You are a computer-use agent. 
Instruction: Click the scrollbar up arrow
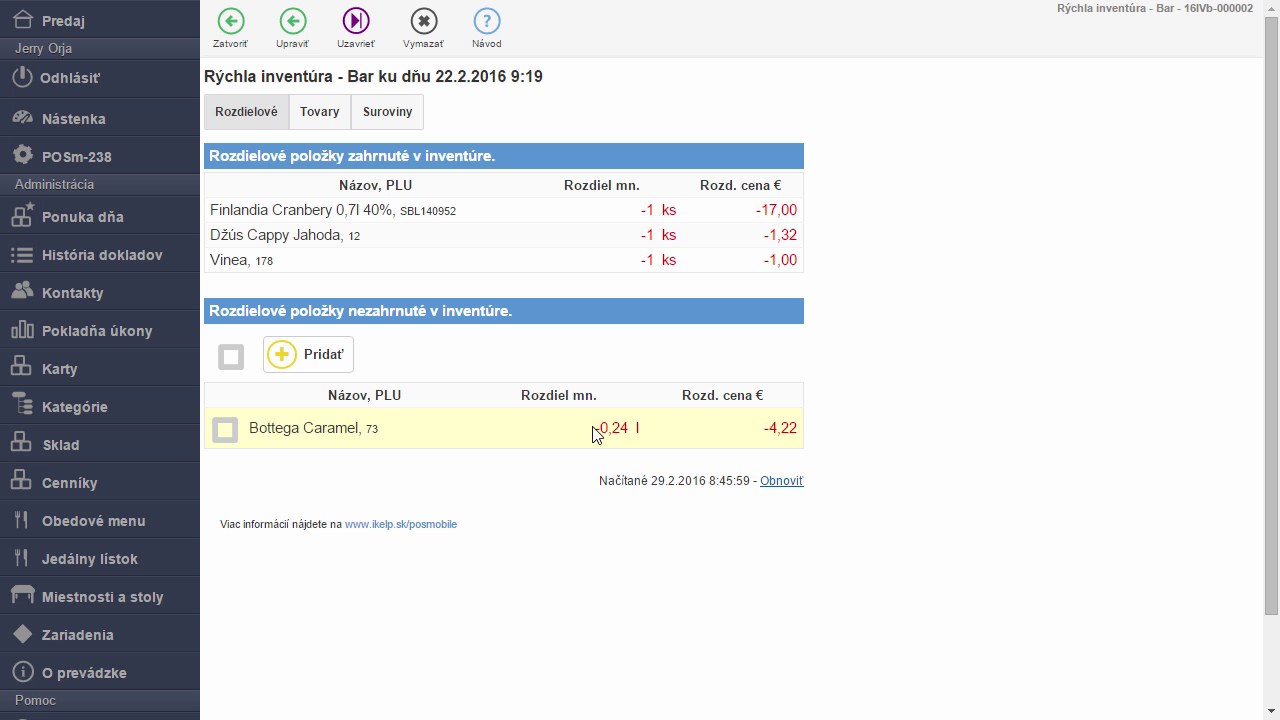point(1272,8)
